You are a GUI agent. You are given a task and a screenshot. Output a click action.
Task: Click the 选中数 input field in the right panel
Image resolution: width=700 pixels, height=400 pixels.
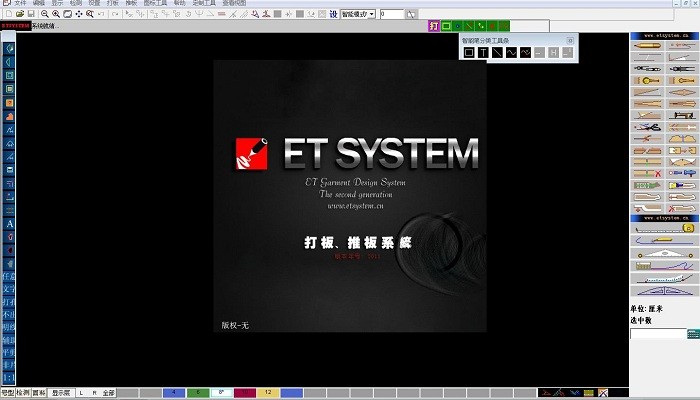point(658,333)
